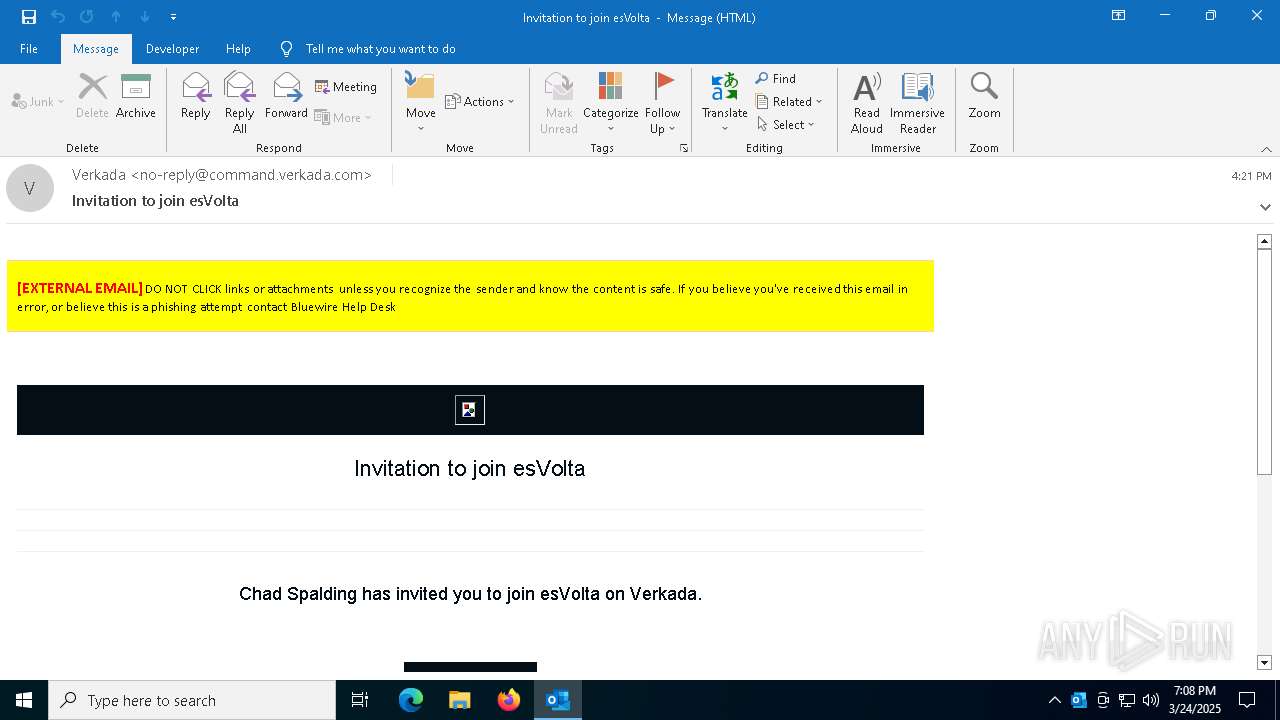The width and height of the screenshot is (1280, 720).
Task: Open the Help tab
Action: click(x=238, y=49)
